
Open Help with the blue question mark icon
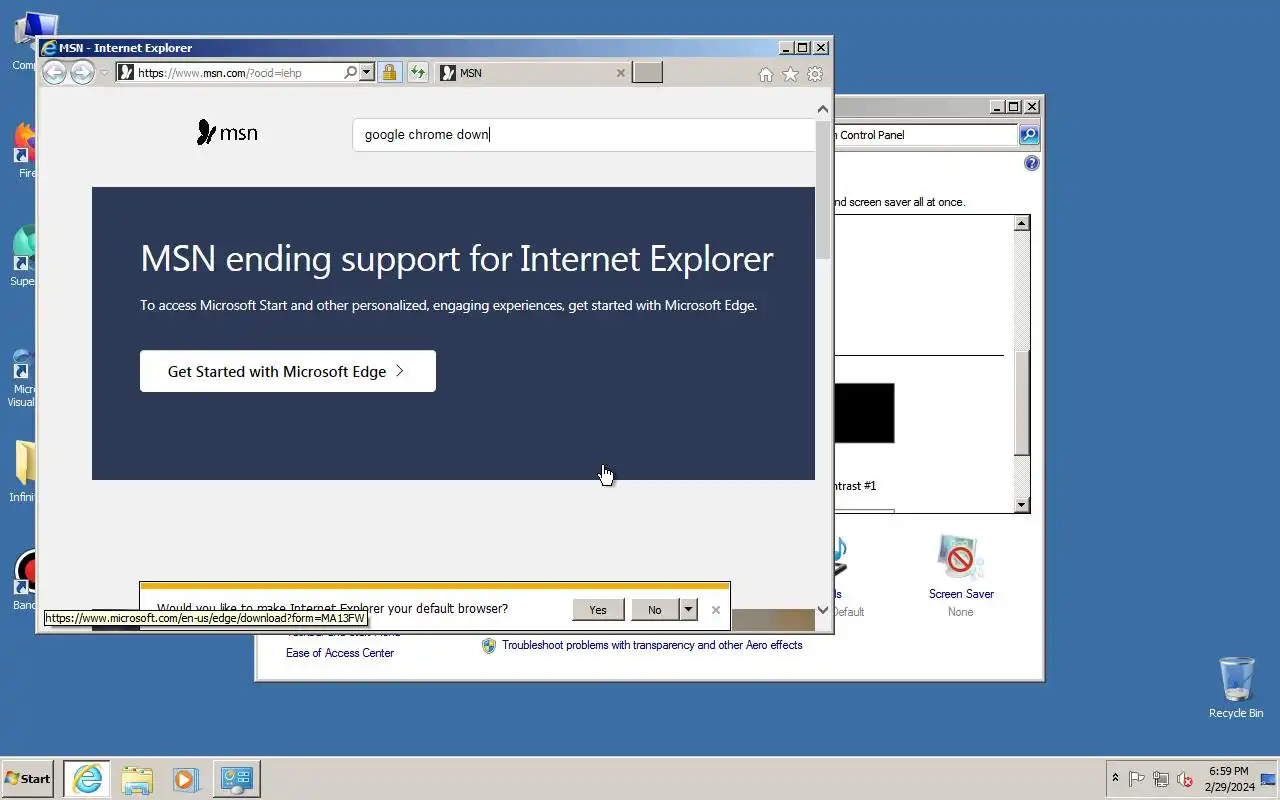tap(1032, 163)
